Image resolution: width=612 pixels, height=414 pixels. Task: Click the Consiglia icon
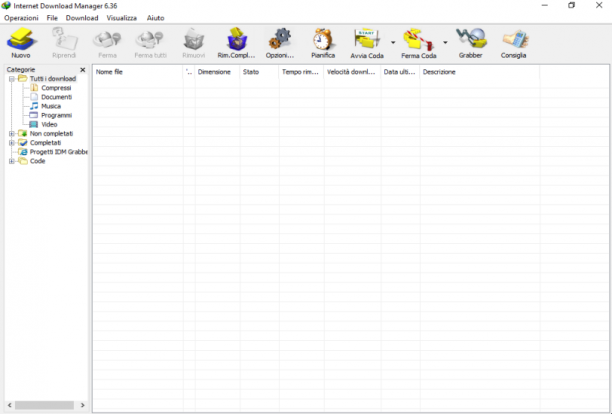click(x=514, y=39)
